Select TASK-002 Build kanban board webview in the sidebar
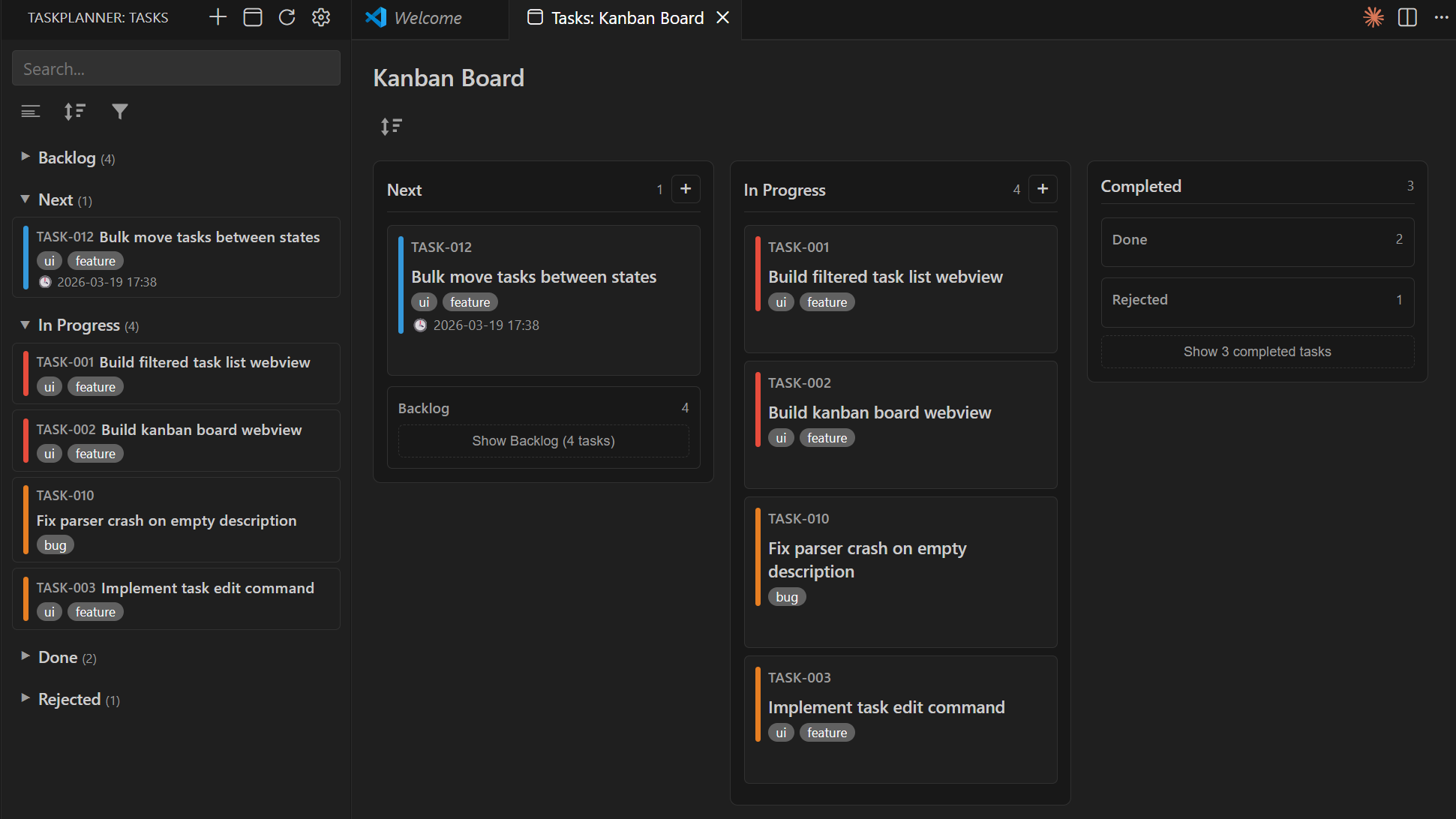The width and height of the screenshot is (1456, 819). click(x=176, y=440)
